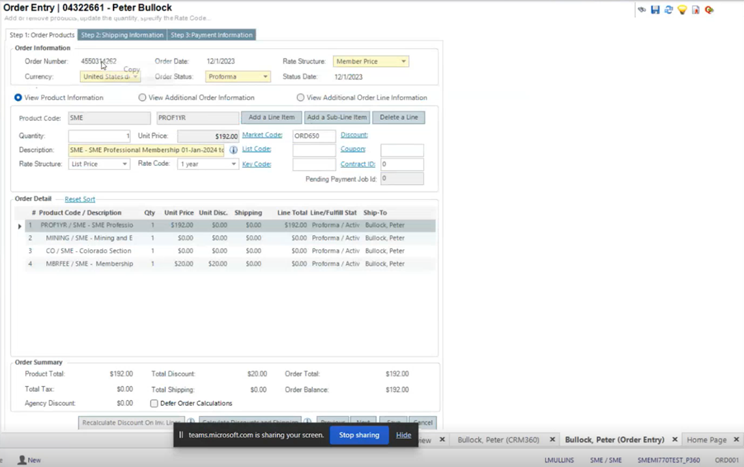
Task: Select View Additional Order Line Information option
Action: [300, 98]
